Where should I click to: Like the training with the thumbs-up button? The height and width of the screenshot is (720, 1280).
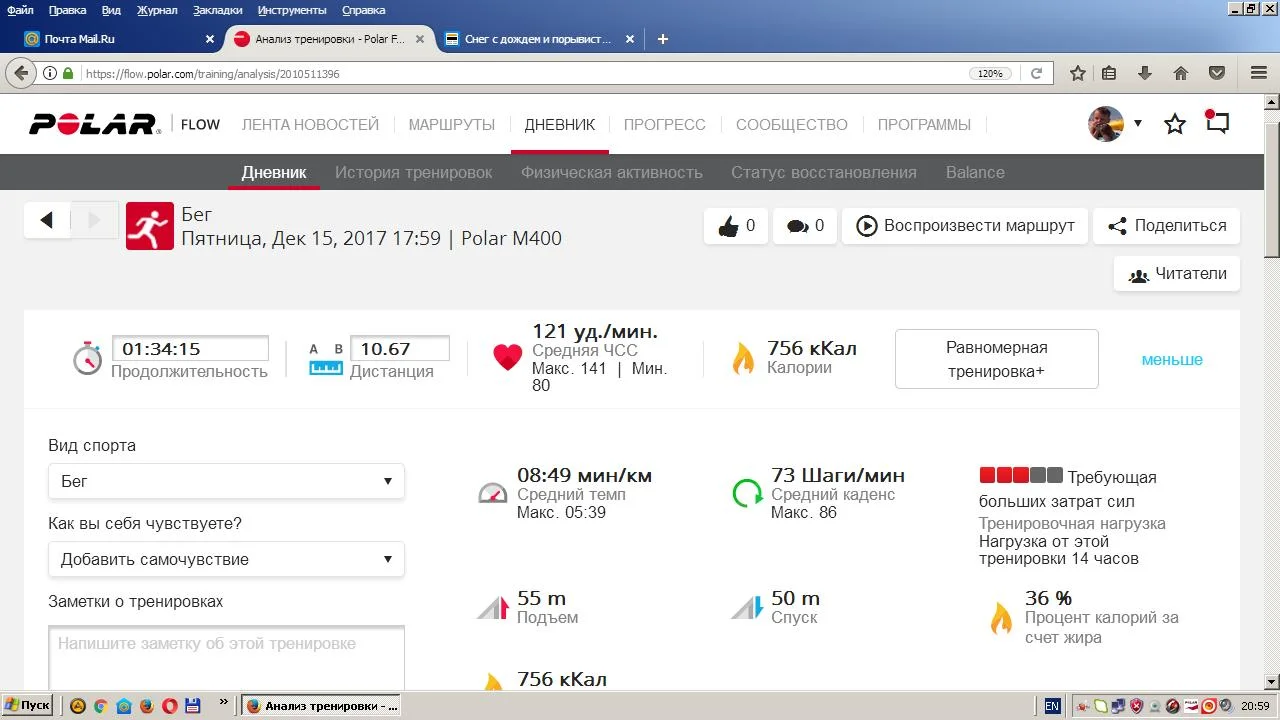[736, 226]
